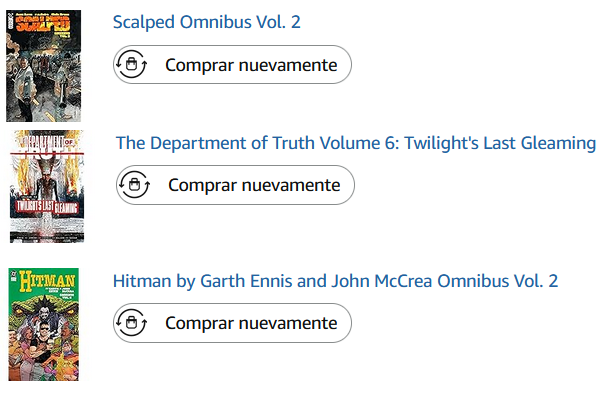Image resolution: width=601 pixels, height=400 pixels.
Task: Open the Scalped Omnibus Vol. 2 title link
Action: [206, 21]
